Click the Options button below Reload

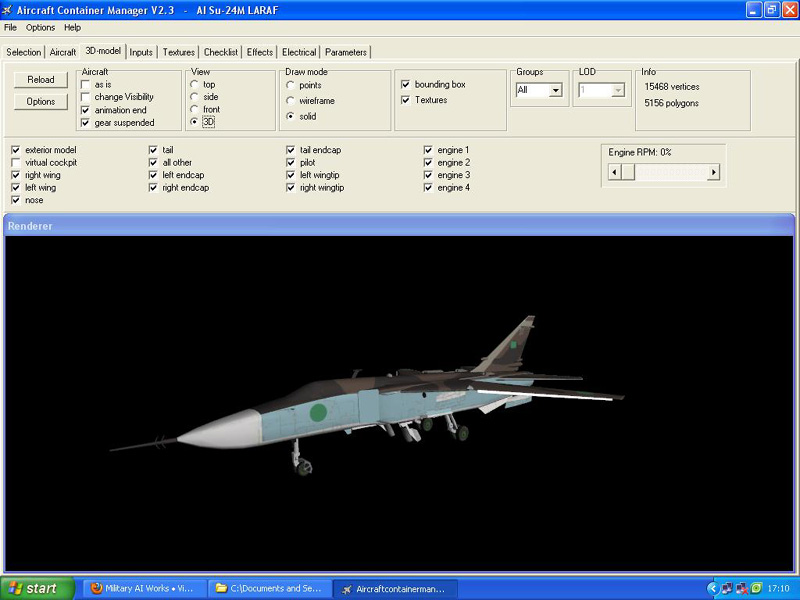(41, 101)
